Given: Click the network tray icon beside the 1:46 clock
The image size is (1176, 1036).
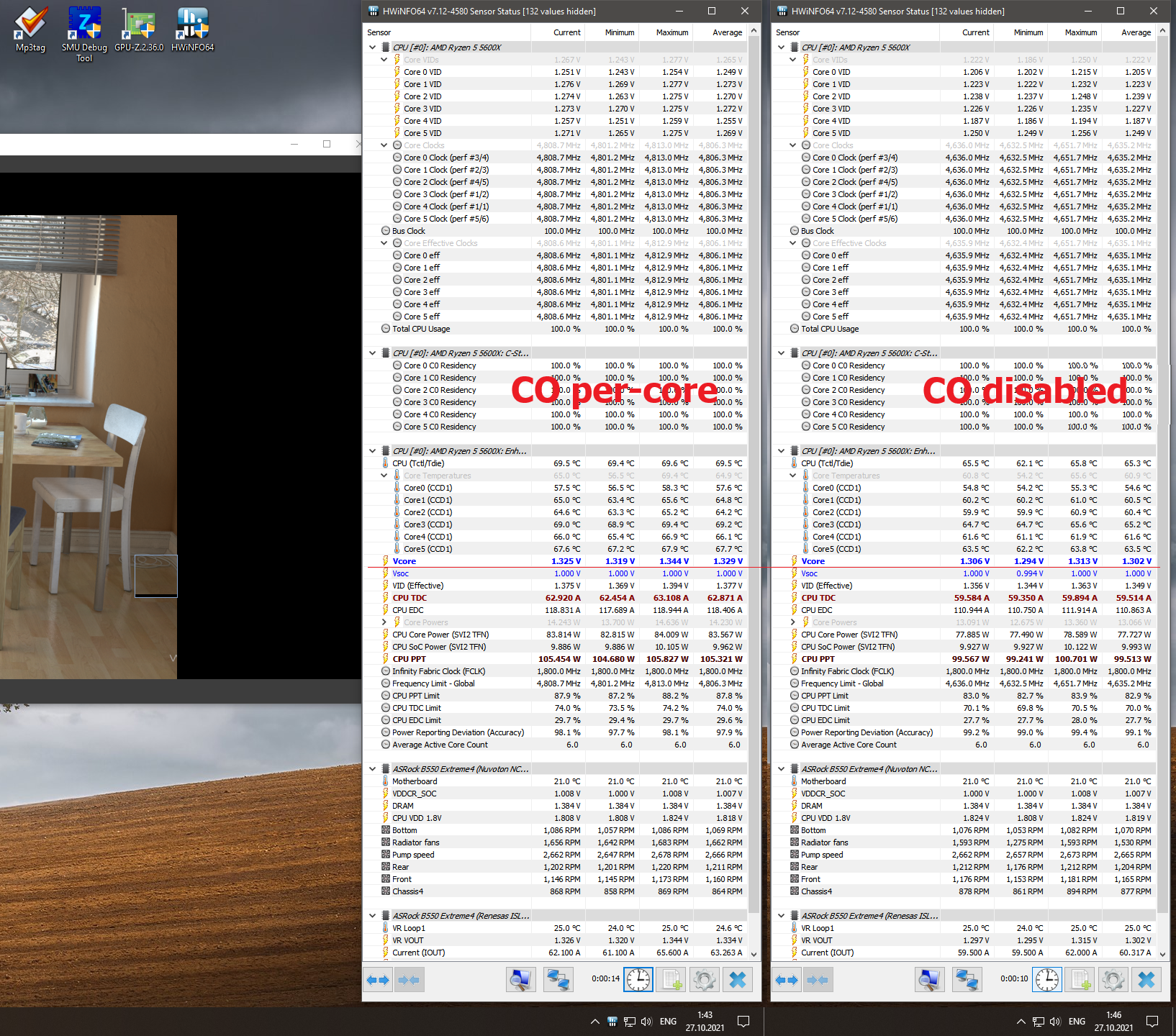Looking at the screenshot, I should (1039, 1021).
